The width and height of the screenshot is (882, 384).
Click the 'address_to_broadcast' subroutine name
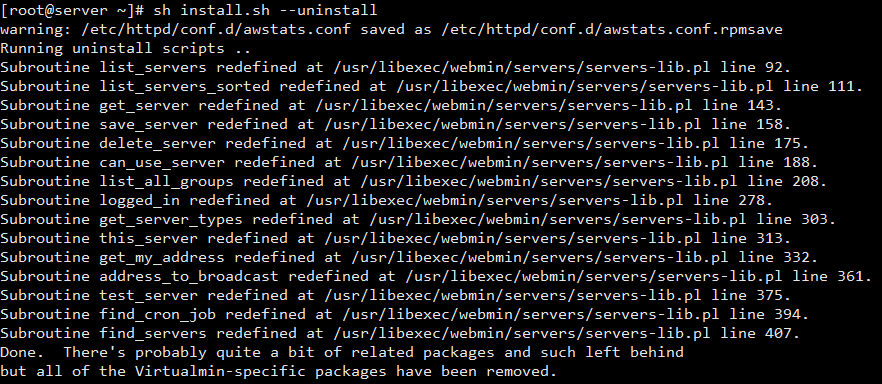point(189,276)
